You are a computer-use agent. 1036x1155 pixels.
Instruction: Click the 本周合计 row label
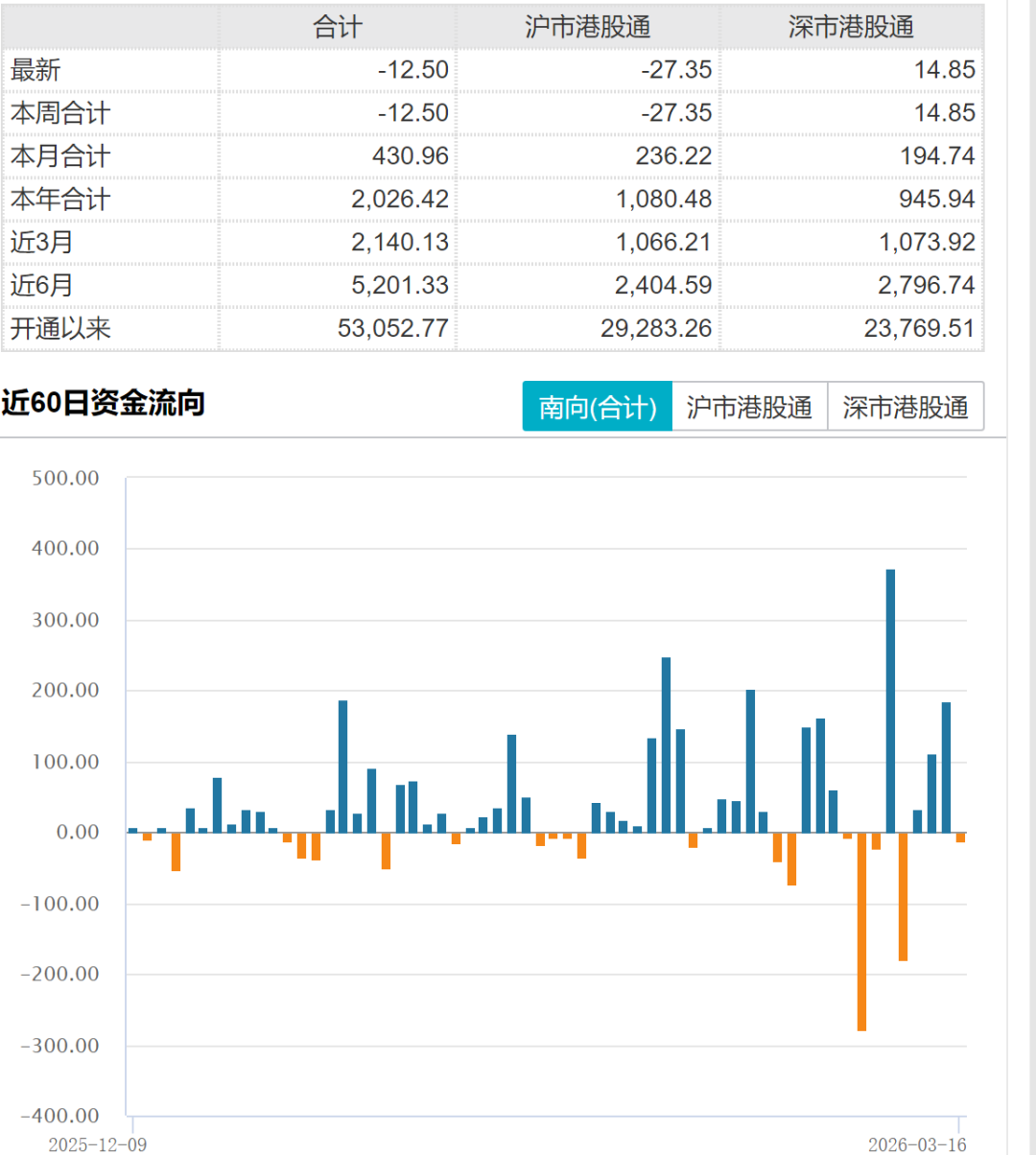[x=60, y=113]
